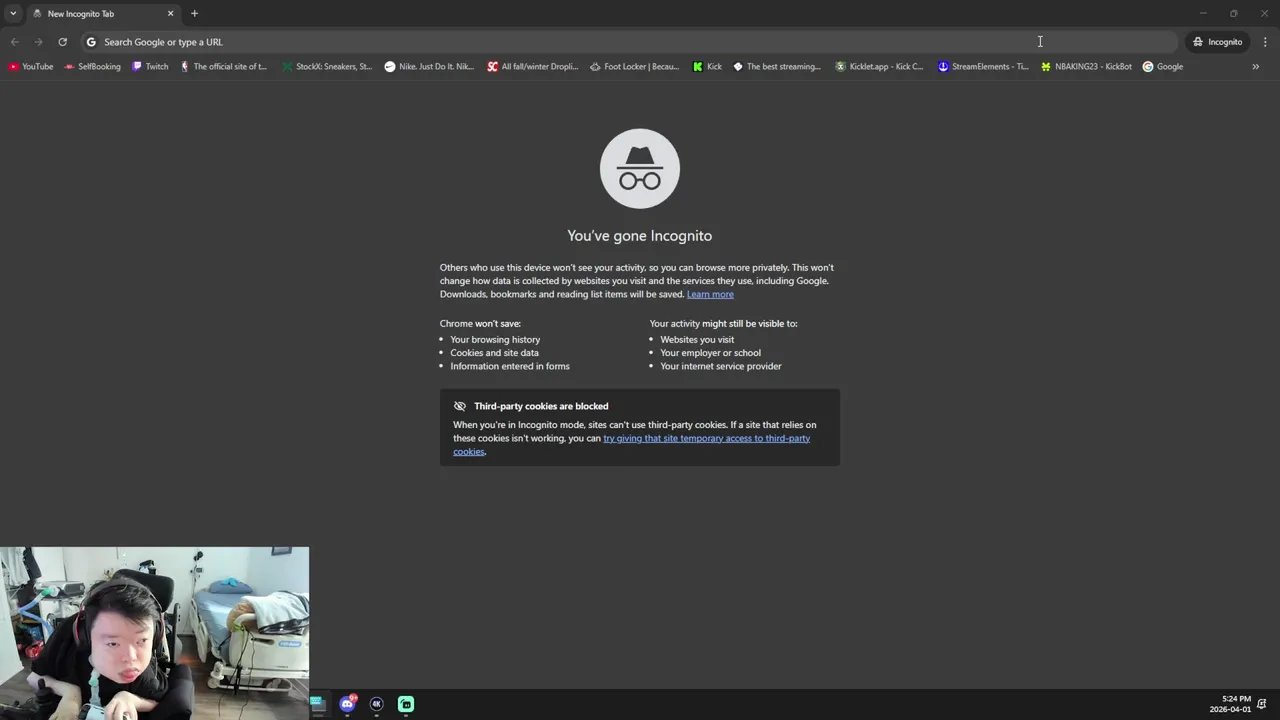Add a new tab with plus button
This screenshot has height=720, width=1280.
point(194,14)
